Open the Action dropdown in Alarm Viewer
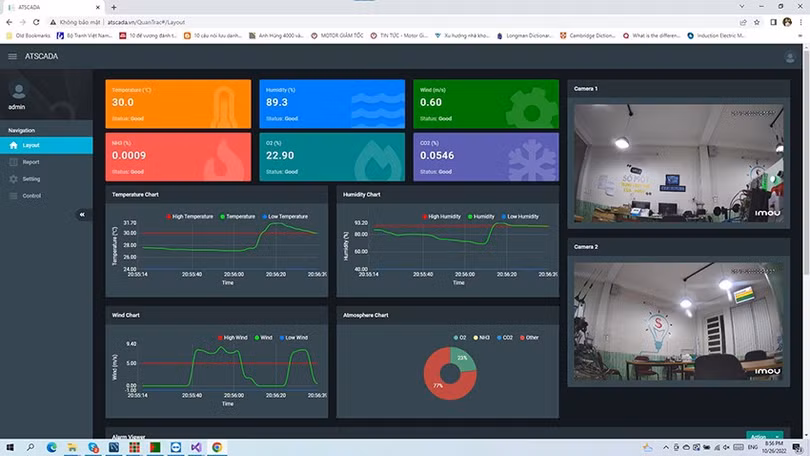810x456 pixels. point(764,437)
